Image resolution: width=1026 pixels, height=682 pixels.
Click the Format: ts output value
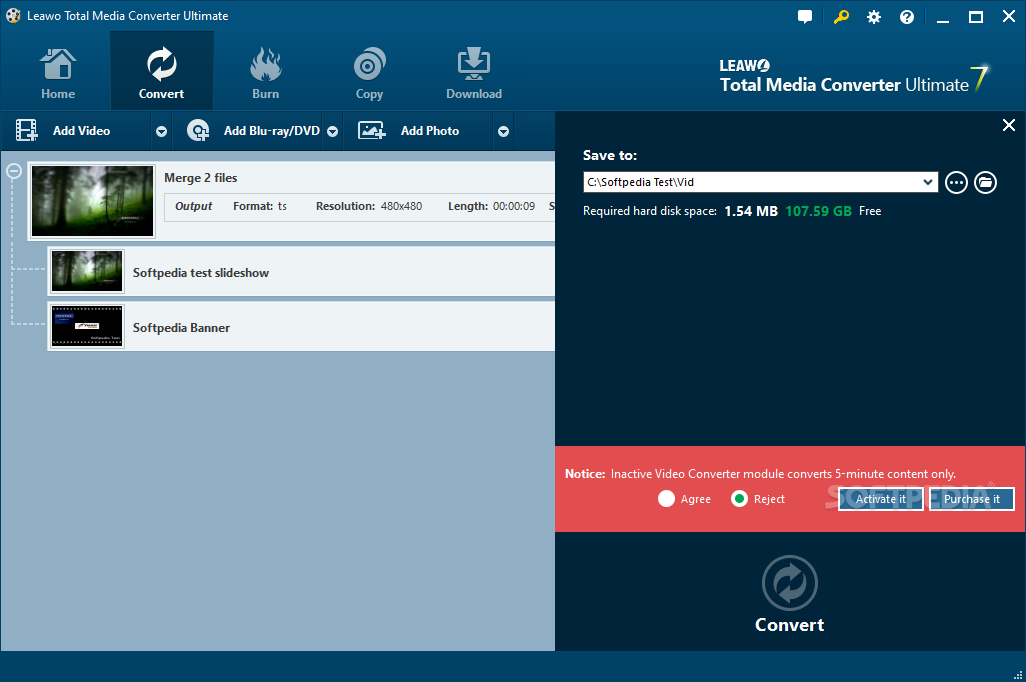pyautogui.click(x=260, y=206)
